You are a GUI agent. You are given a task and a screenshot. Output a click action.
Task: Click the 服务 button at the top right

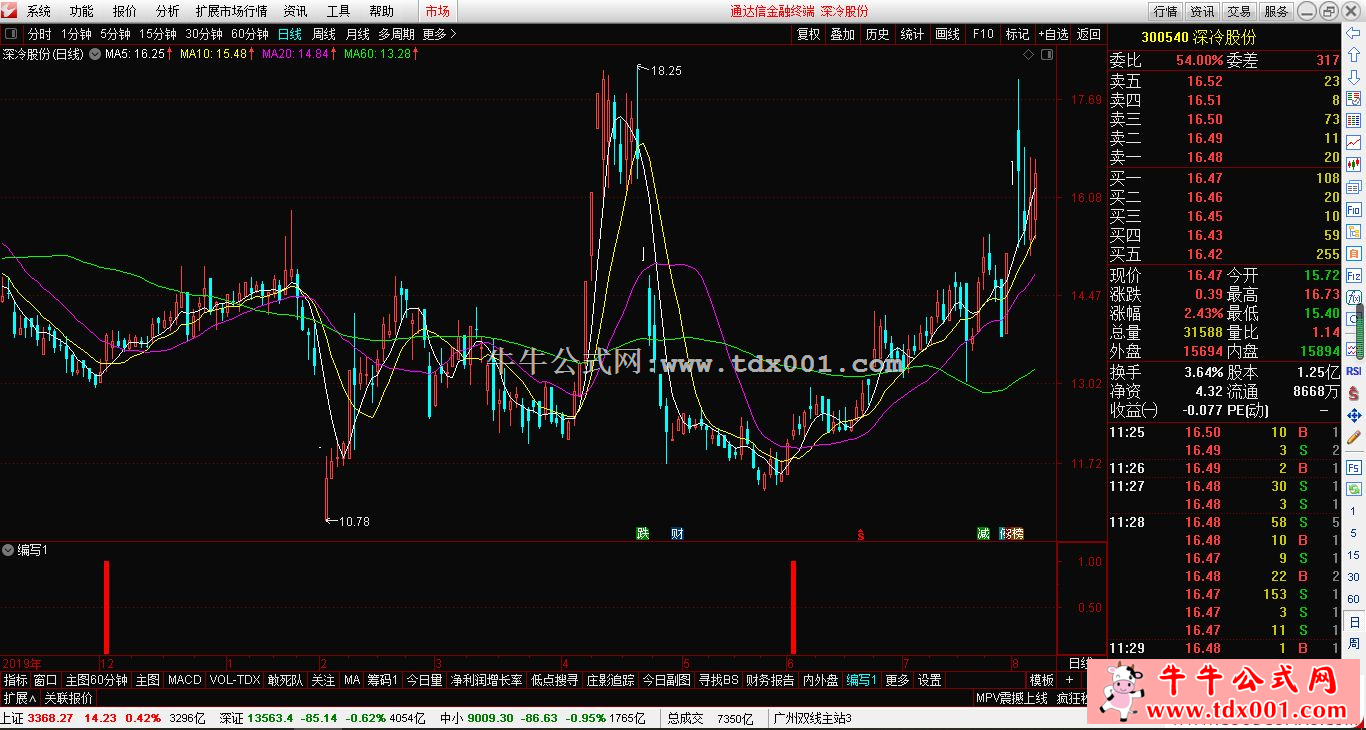click(x=1277, y=12)
